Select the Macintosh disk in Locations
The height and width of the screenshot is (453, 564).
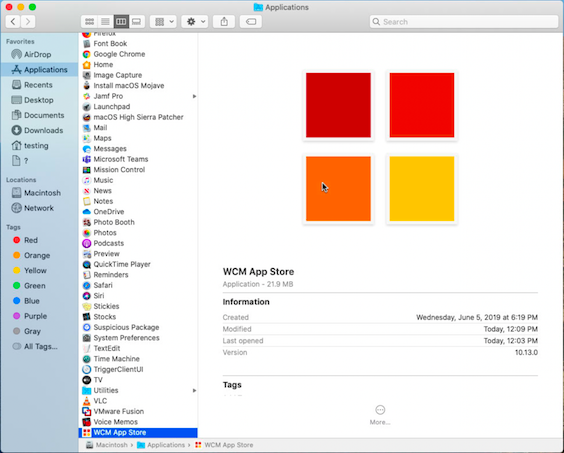coord(39,193)
